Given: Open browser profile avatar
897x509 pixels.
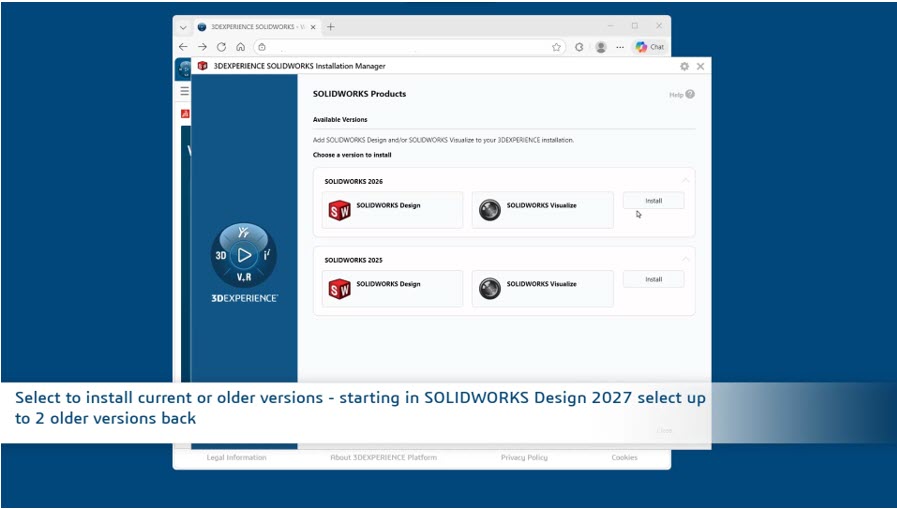Looking at the screenshot, I should (600, 47).
